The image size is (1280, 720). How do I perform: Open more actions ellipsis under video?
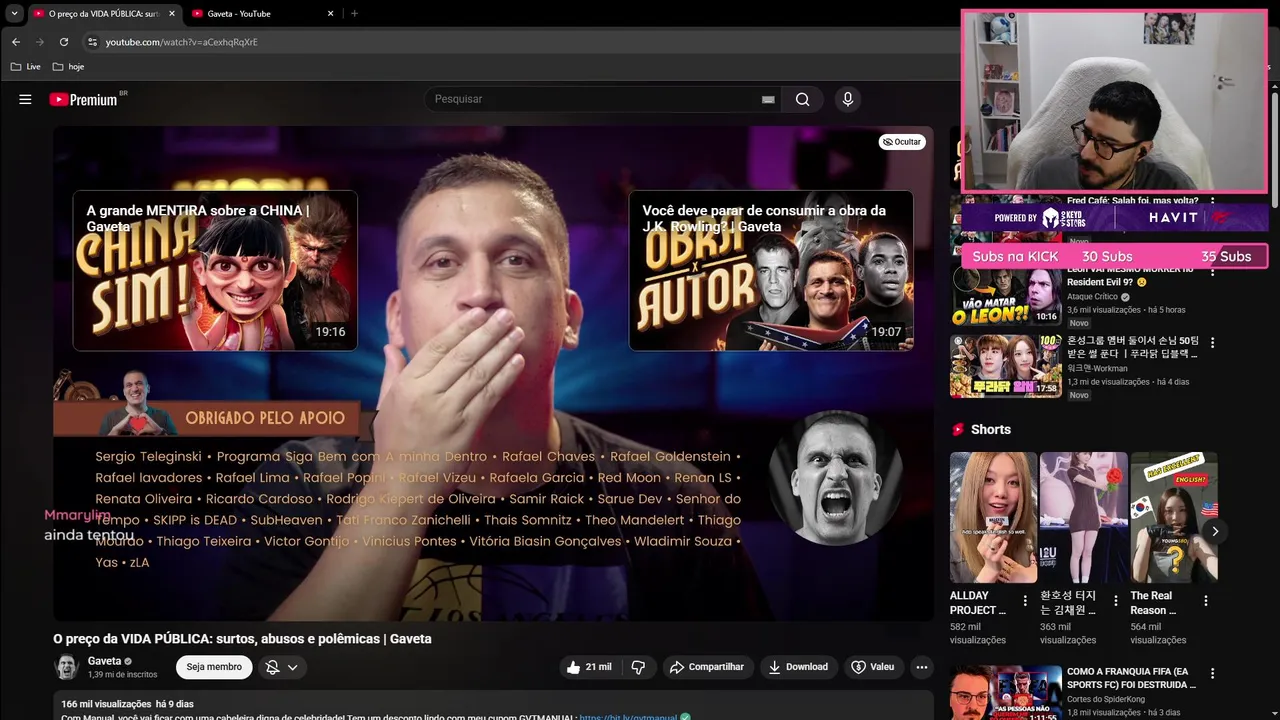click(921, 667)
